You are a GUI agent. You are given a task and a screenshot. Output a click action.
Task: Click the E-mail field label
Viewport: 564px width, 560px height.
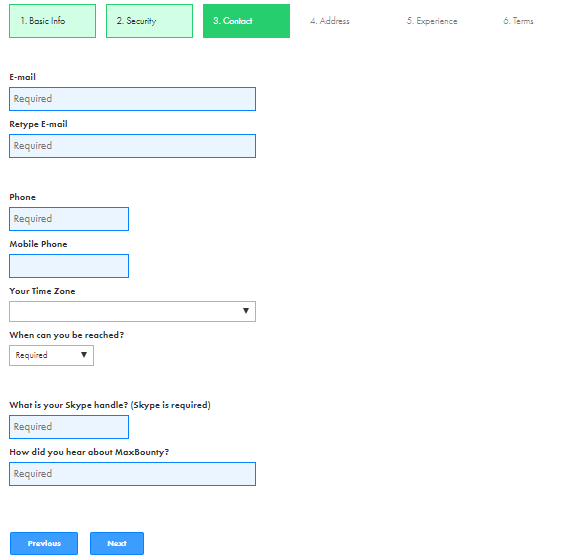[22, 77]
